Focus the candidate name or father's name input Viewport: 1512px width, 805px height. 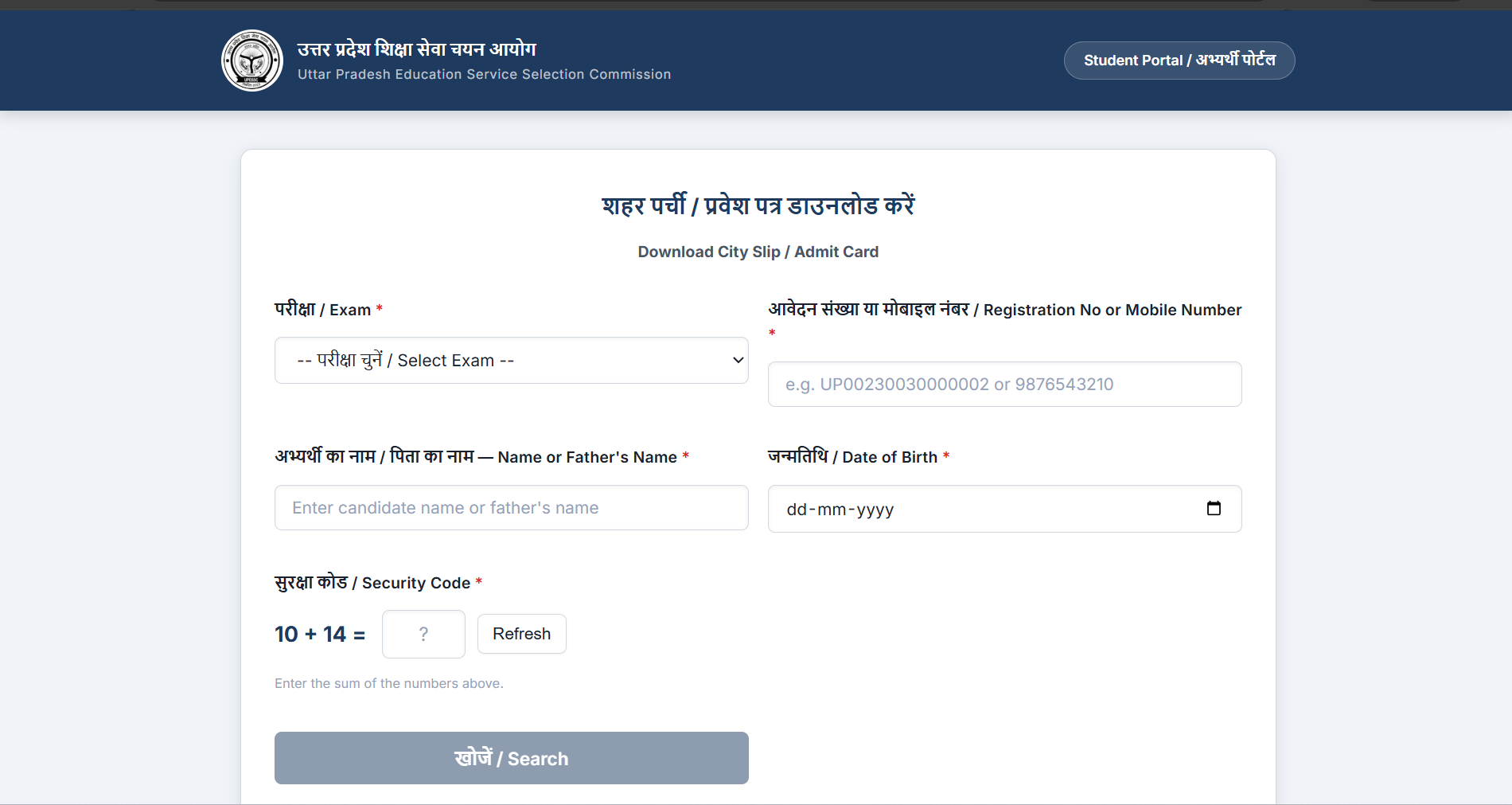click(x=511, y=507)
